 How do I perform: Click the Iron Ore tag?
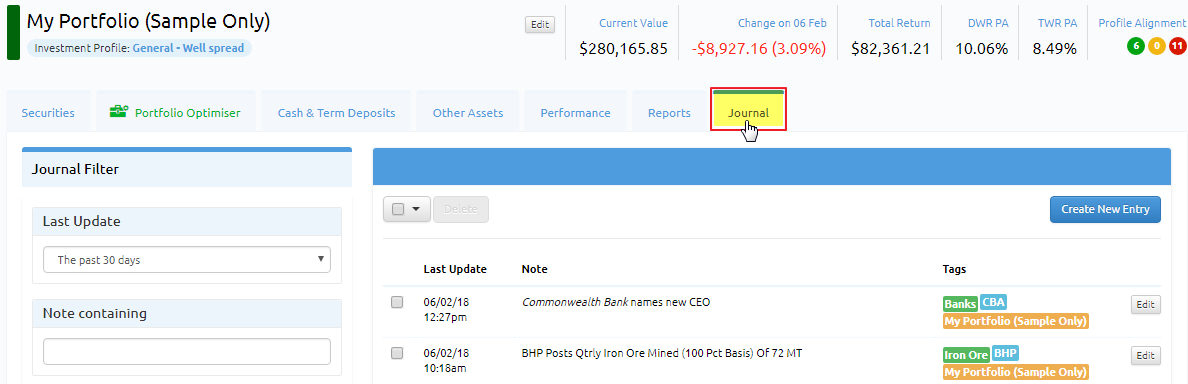[966, 354]
